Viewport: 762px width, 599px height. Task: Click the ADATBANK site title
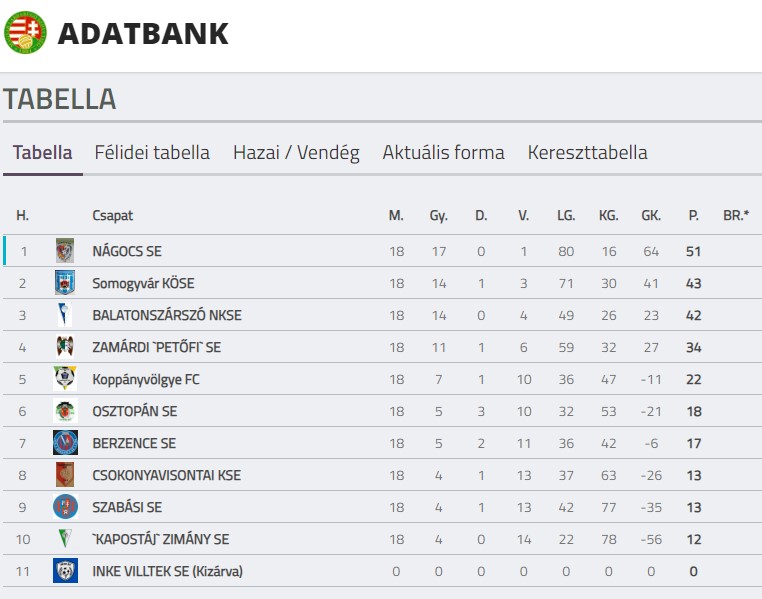tap(143, 33)
